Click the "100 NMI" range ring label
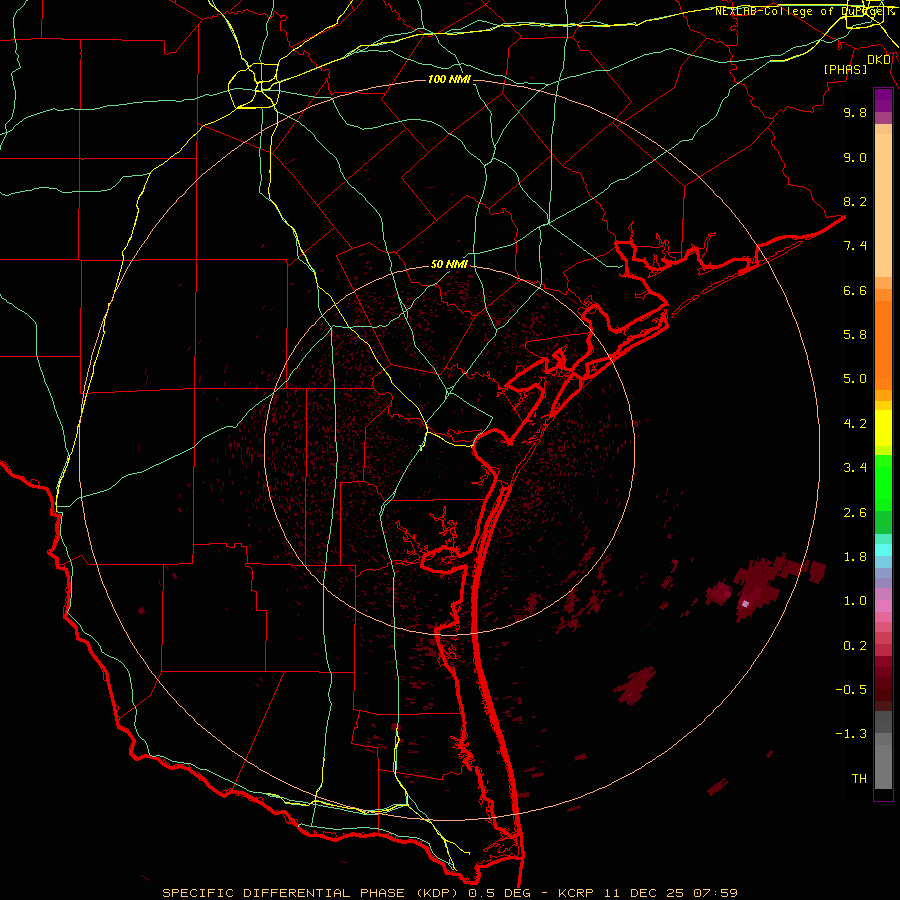This screenshot has height=900, width=900. pos(449,79)
